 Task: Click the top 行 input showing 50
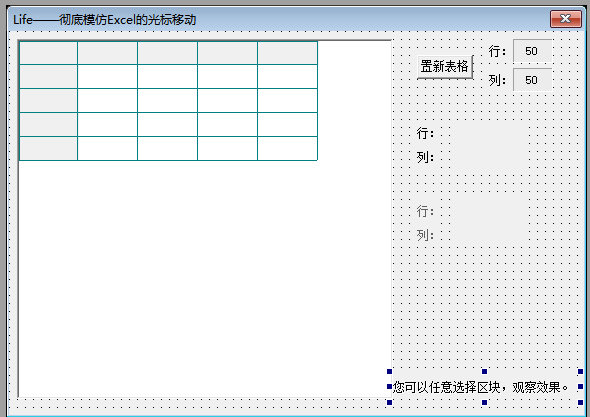pos(532,51)
